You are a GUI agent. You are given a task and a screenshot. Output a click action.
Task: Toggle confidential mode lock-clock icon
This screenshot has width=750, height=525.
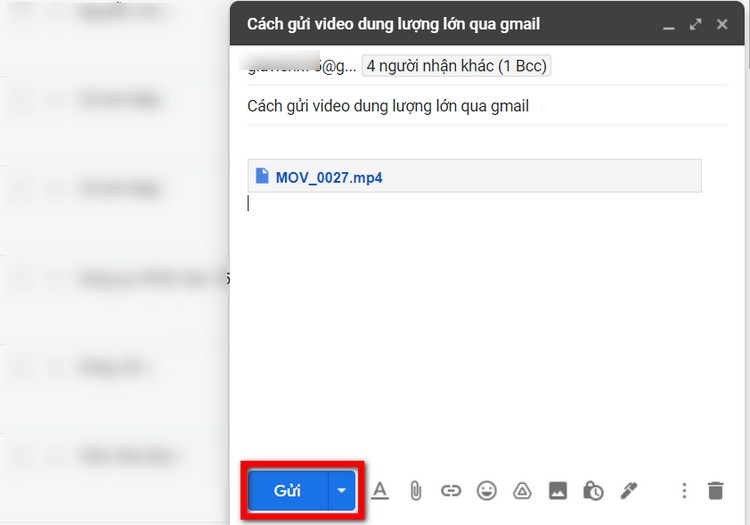pyautogui.click(x=593, y=491)
